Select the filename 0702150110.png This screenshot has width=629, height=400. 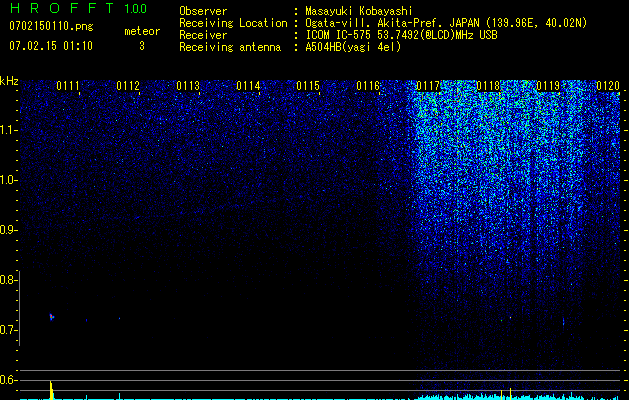[x=51, y=27]
